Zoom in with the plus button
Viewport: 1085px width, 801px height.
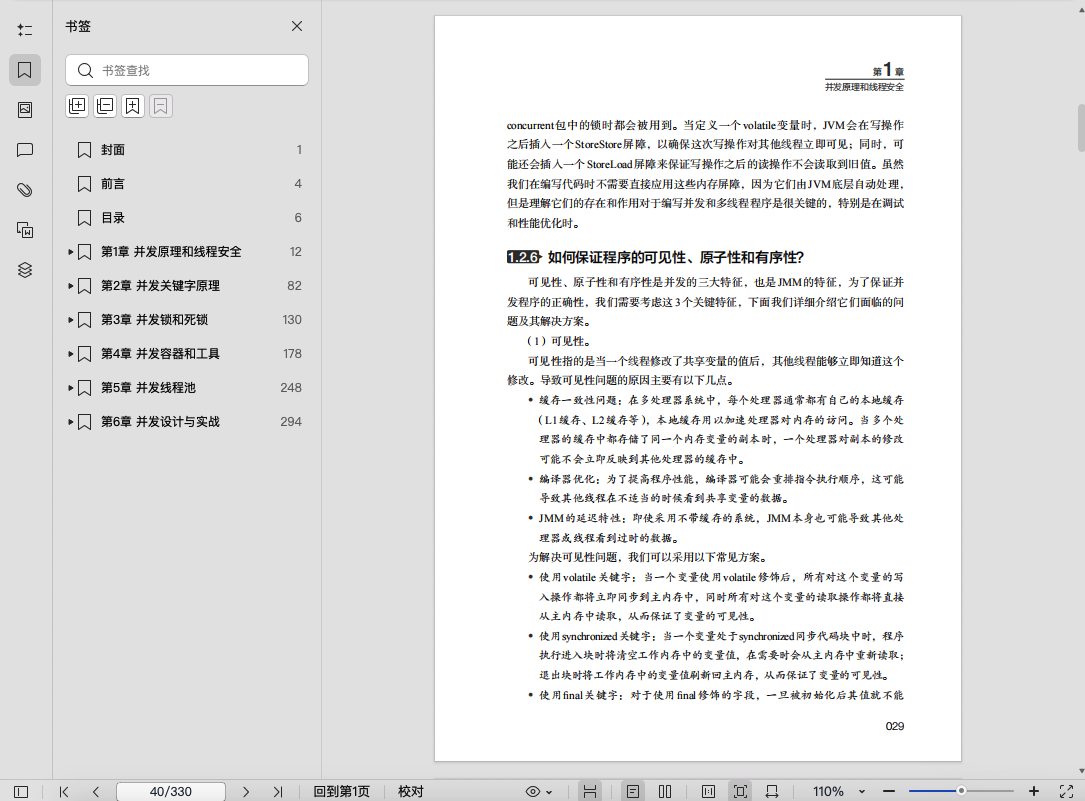(1034, 791)
